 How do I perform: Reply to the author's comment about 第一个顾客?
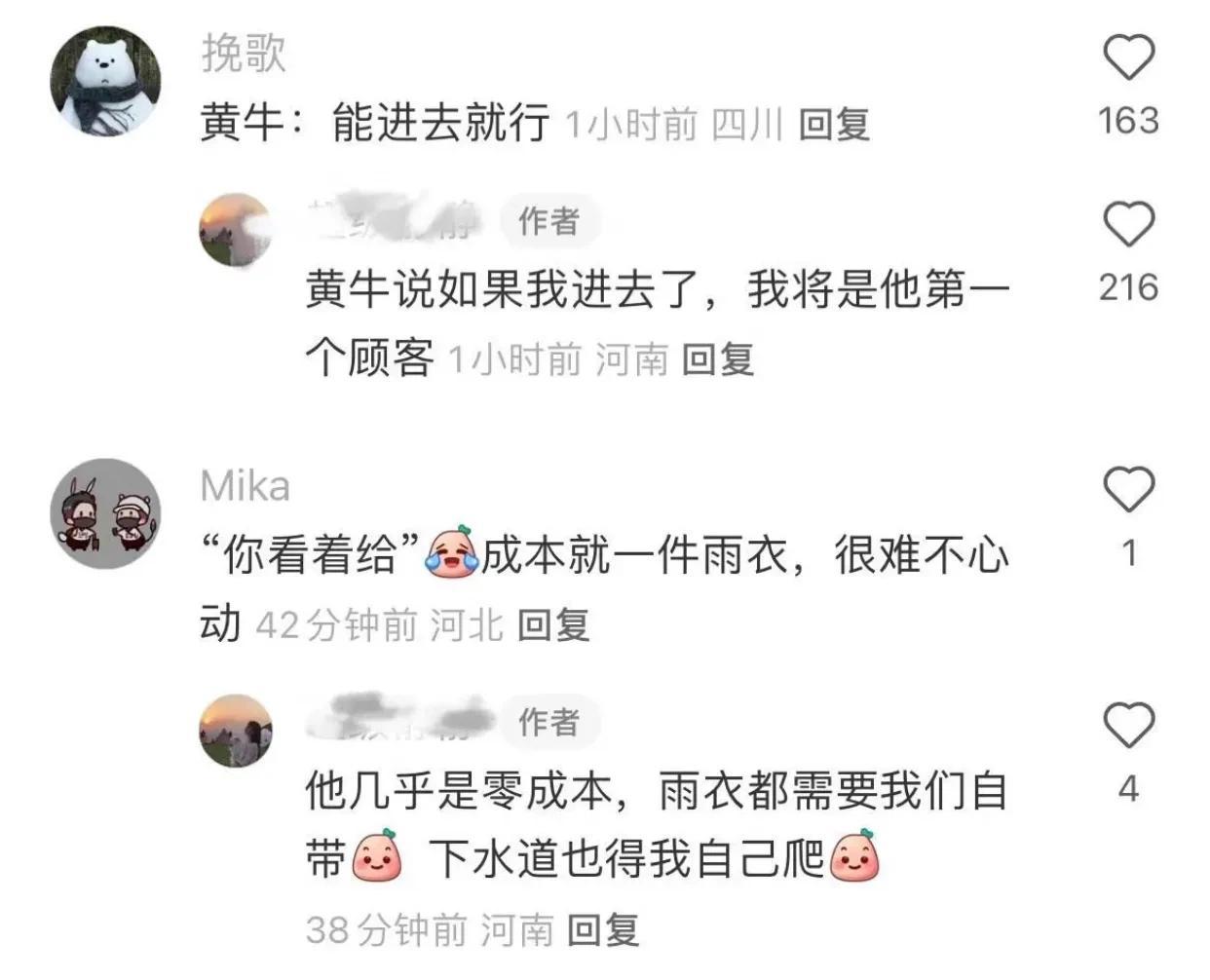pyautogui.click(x=718, y=359)
